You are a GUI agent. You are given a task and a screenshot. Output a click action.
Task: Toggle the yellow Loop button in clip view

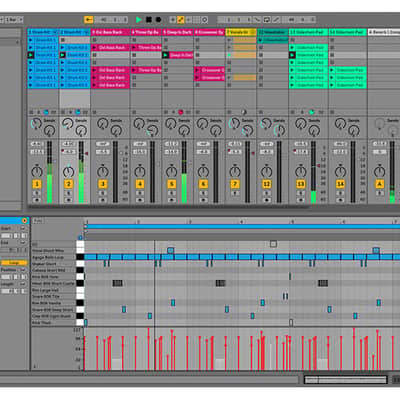(14, 263)
